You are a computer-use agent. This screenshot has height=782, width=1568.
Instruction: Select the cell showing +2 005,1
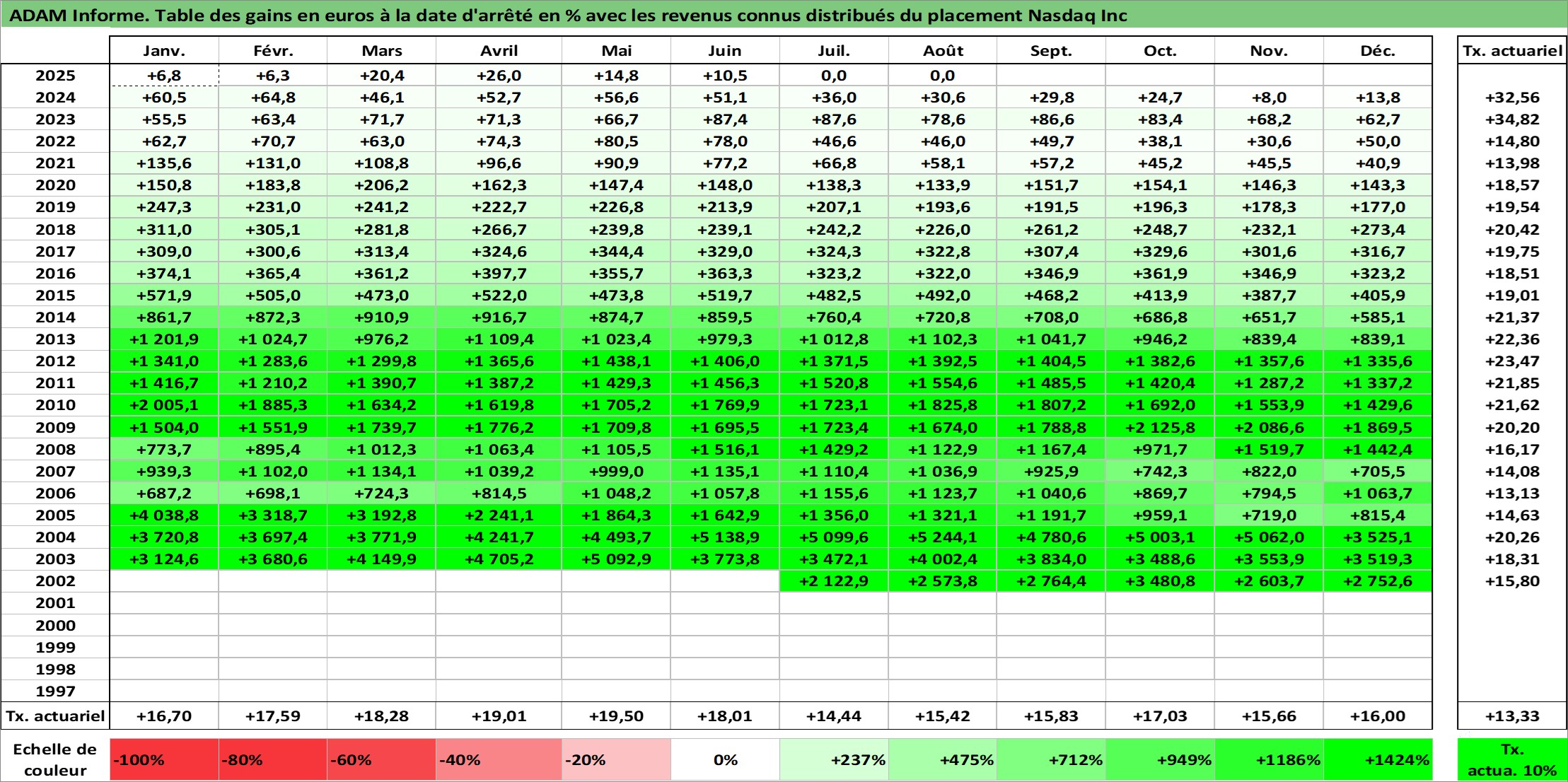(x=164, y=405)
